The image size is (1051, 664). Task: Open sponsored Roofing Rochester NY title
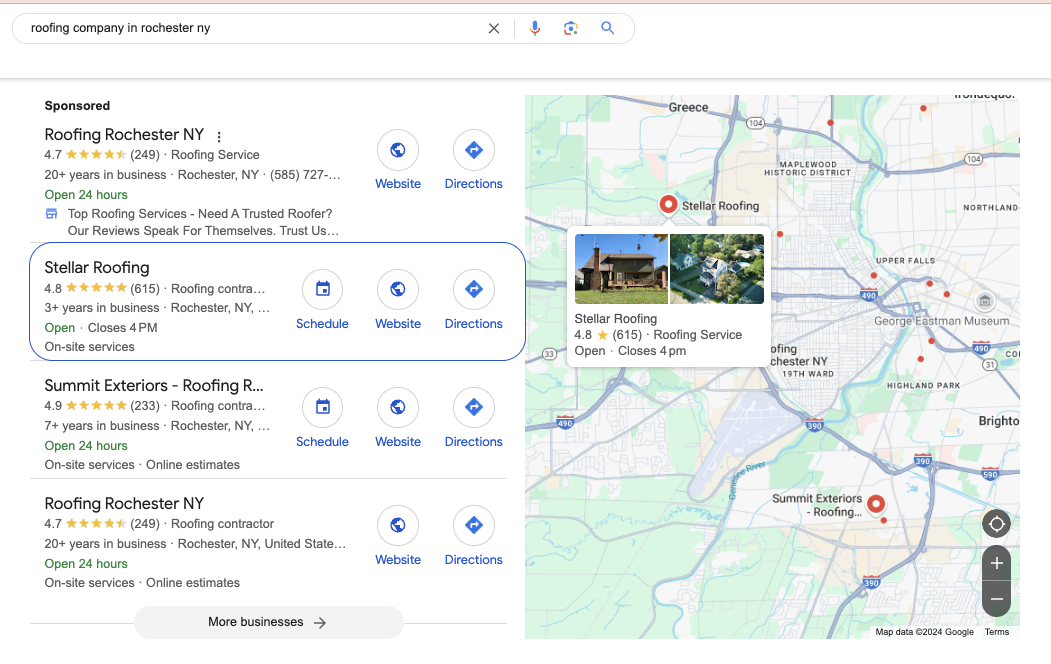click(x=124, y=134)
